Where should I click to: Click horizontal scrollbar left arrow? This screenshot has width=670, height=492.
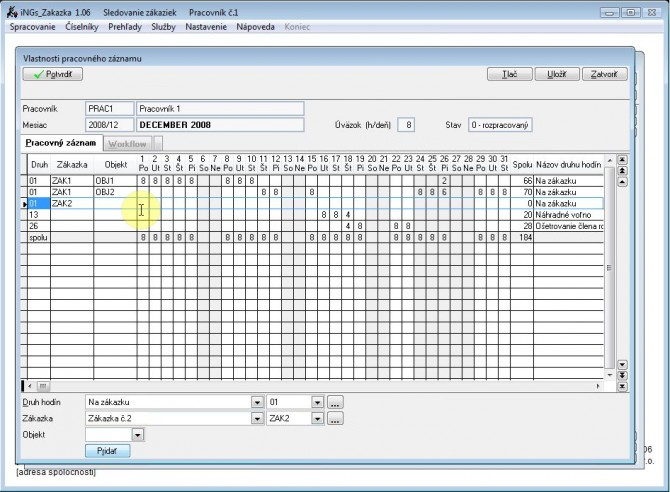pos(29,386)
